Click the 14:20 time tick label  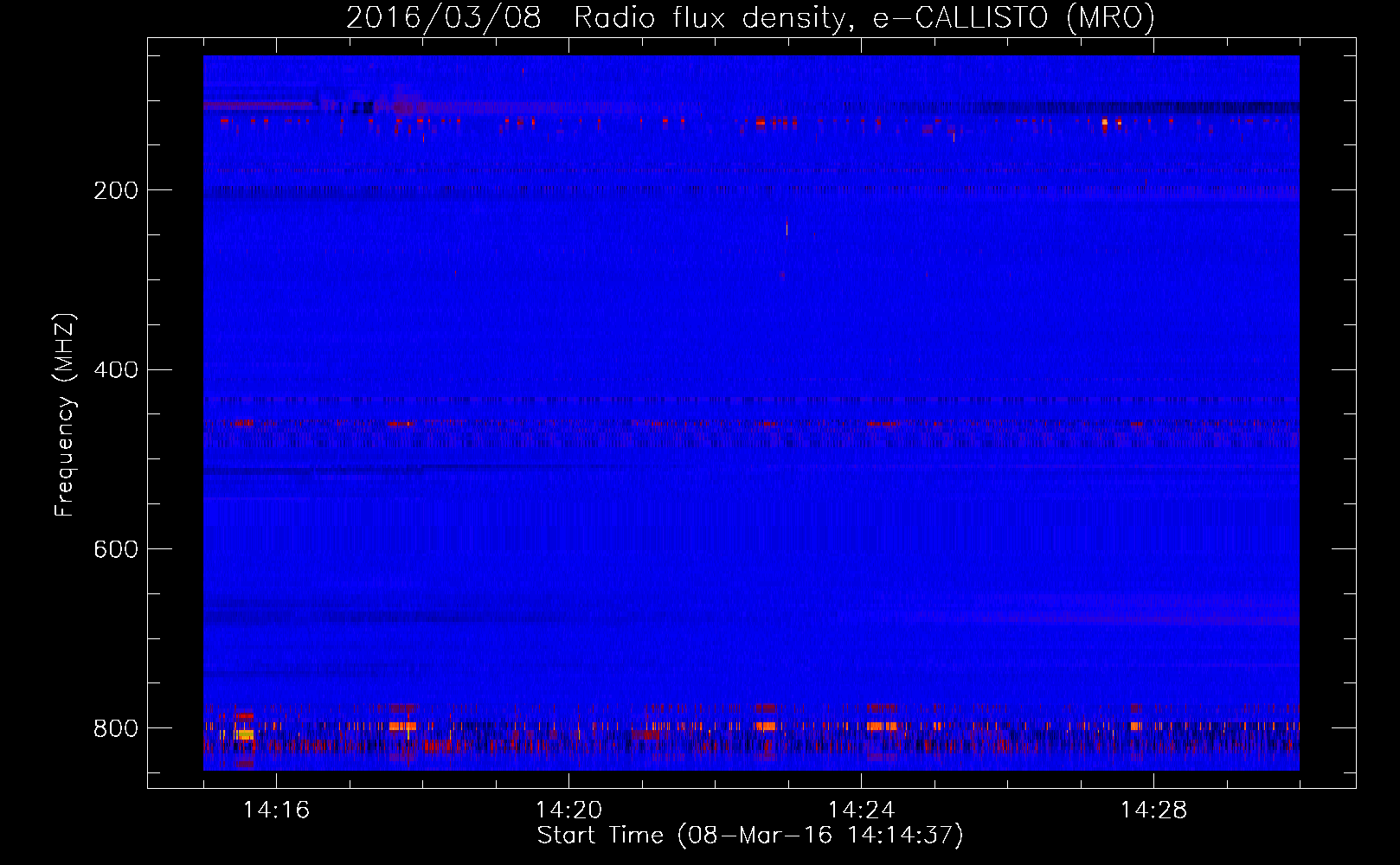[568, 811]
